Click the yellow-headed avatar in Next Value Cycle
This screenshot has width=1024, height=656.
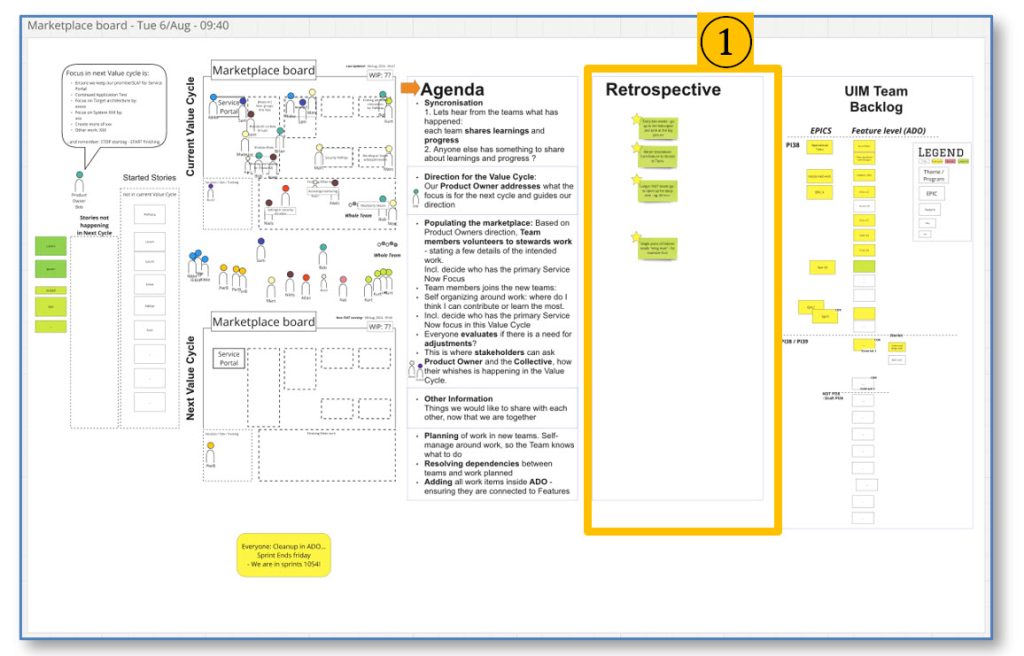(x=210, y=453)
